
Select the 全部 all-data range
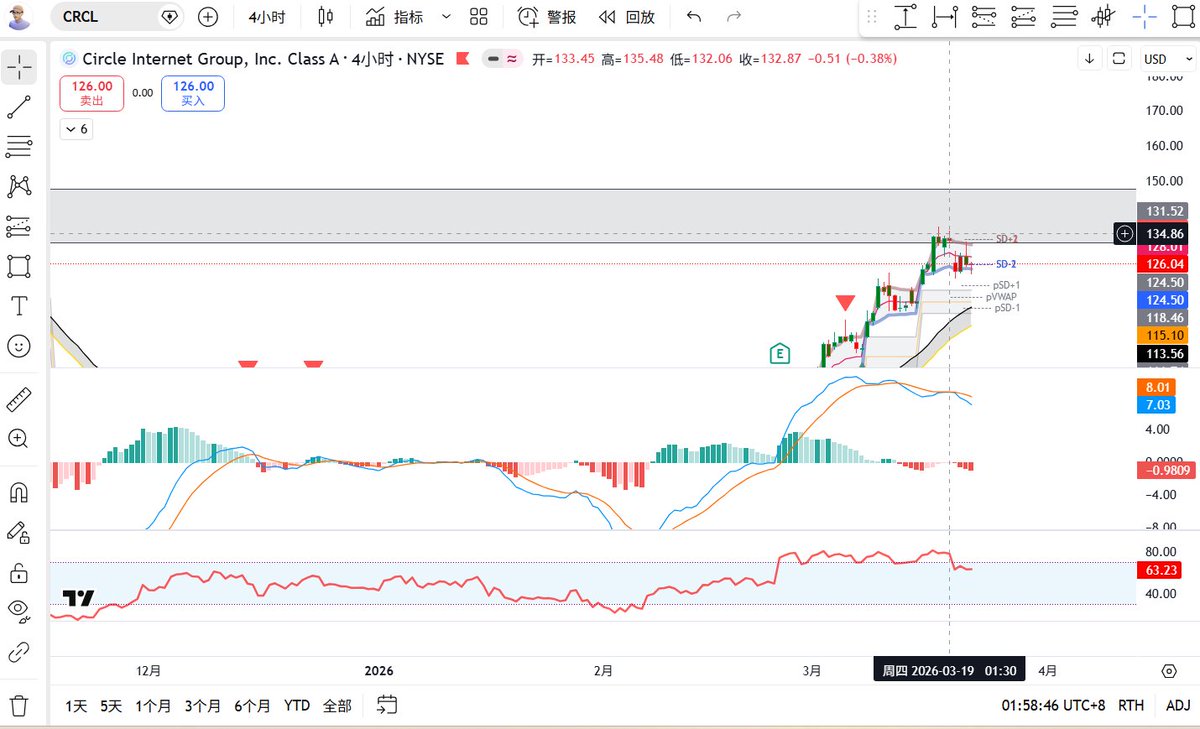tap(337, 706)
